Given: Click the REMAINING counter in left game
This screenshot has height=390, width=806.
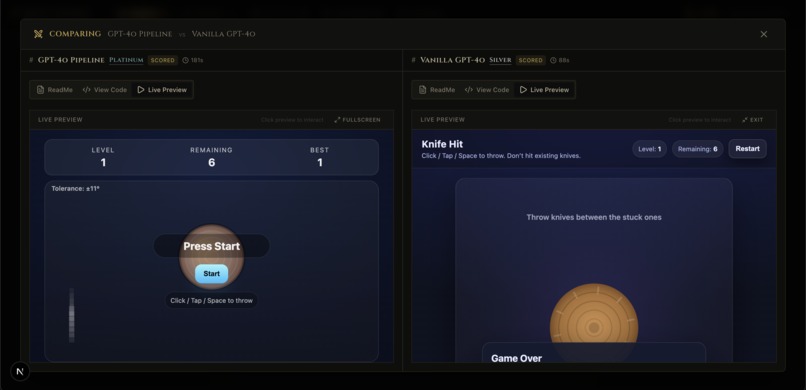Looking at the screenshot, I should (211, 157).
